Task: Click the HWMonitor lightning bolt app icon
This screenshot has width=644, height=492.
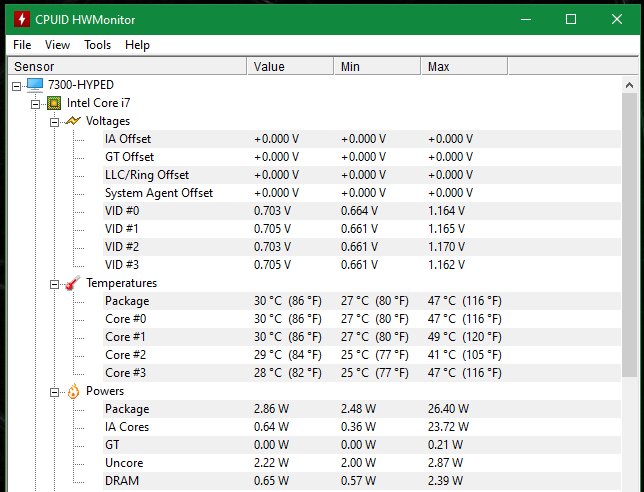Action: pyautogui.click(x=22, y=19)
